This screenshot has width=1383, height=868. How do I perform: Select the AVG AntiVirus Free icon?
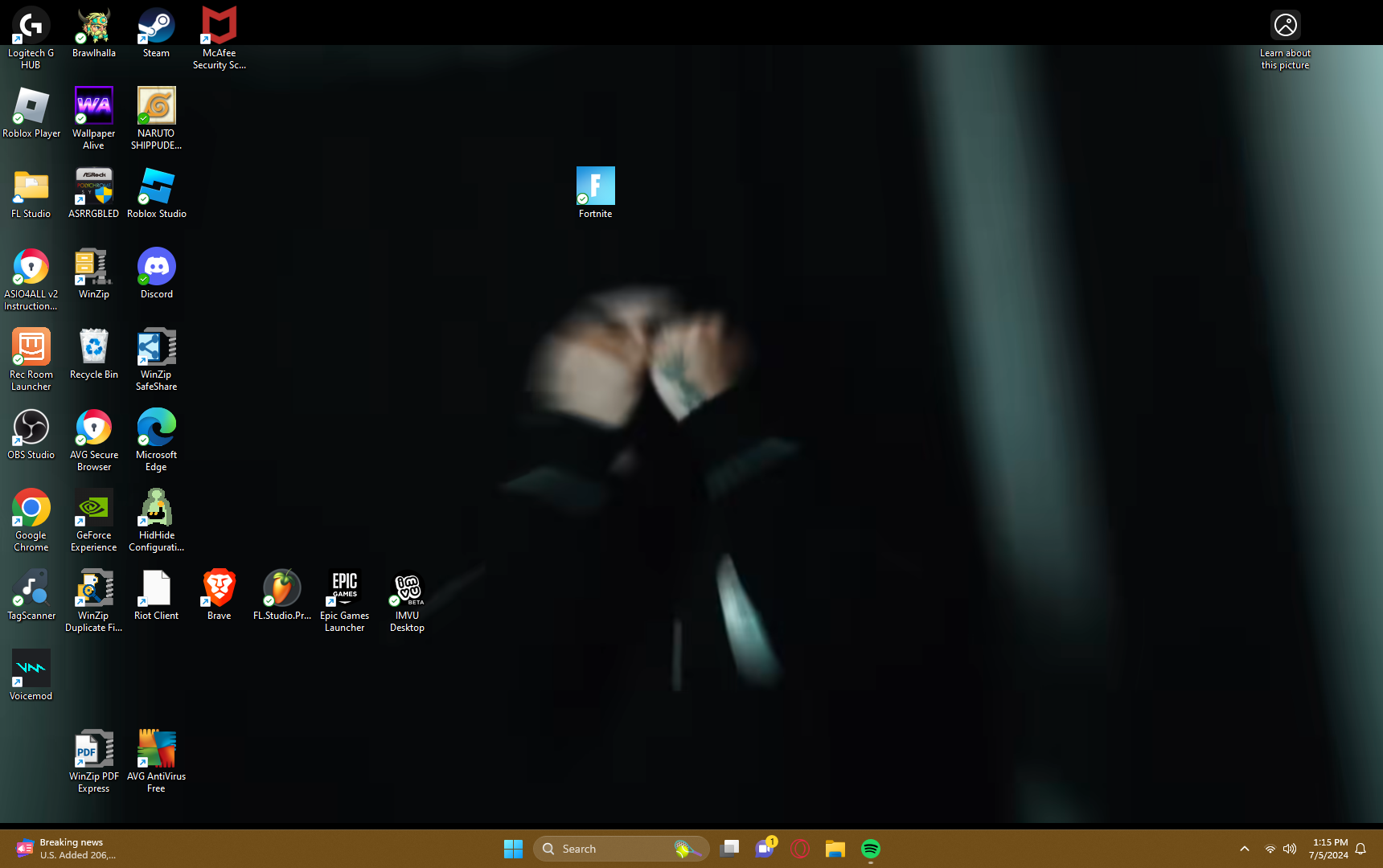pyautogui.click(x=156, y=761)
